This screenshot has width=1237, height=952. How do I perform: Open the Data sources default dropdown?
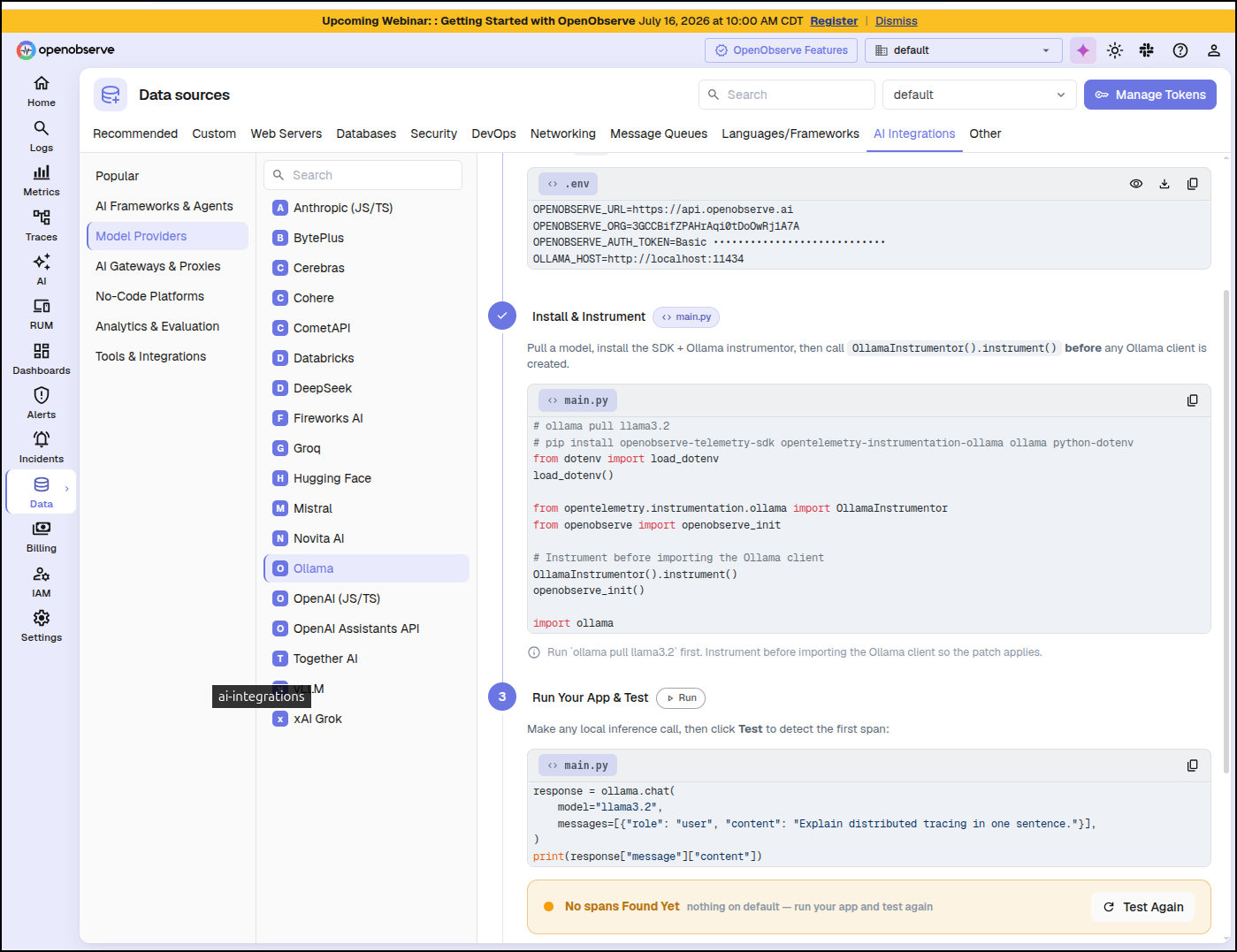979,95
